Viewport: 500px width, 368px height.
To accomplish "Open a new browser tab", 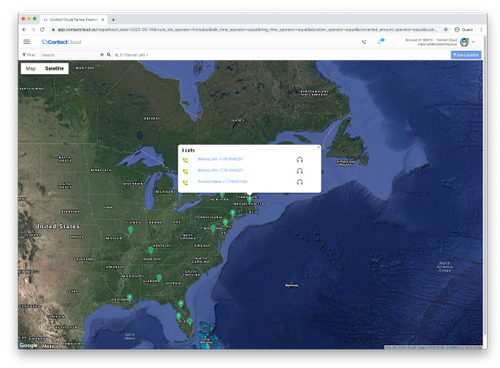I will click(x=113, y=20).
